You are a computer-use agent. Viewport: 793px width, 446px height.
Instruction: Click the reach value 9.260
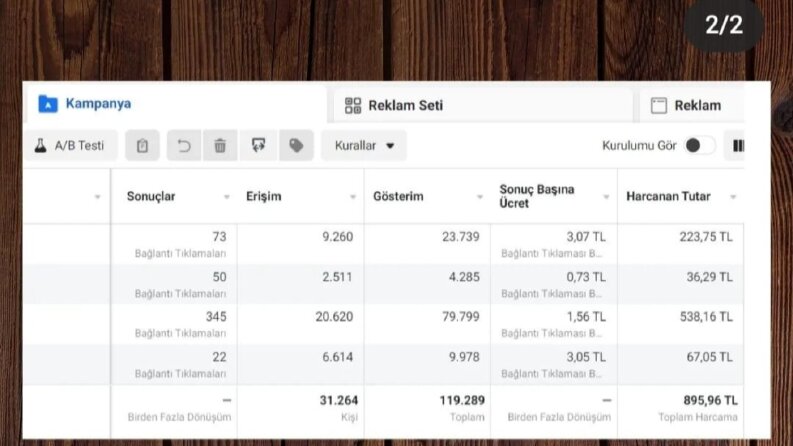338,237
